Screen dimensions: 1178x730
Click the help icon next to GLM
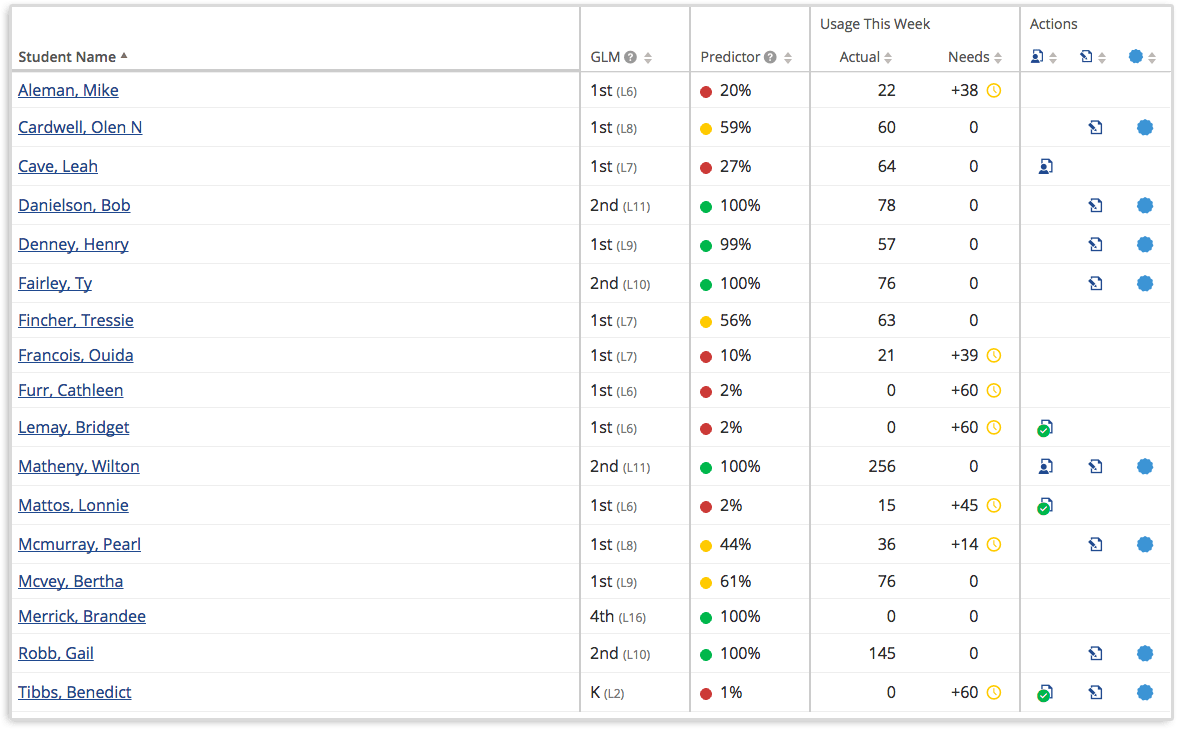631,57
